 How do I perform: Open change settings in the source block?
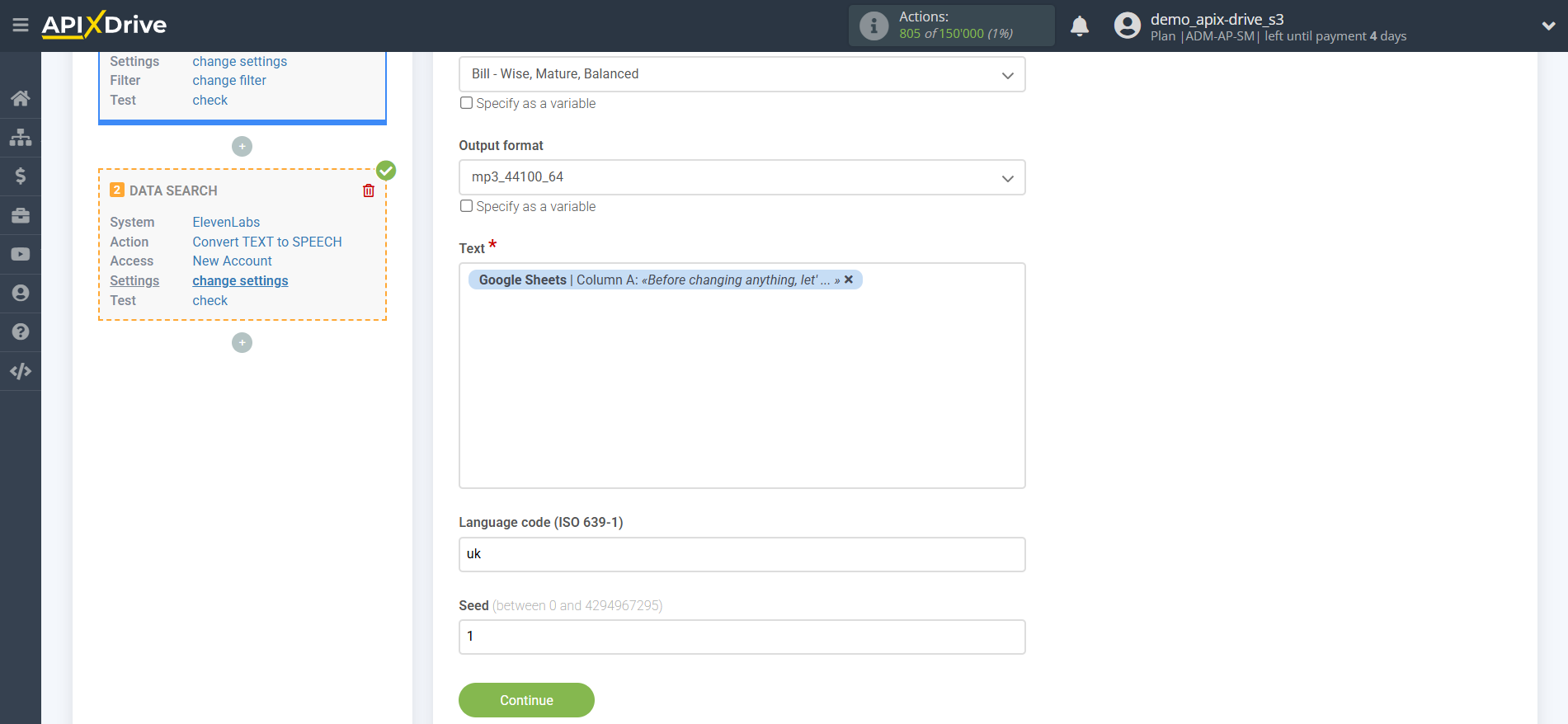point(240,61)
